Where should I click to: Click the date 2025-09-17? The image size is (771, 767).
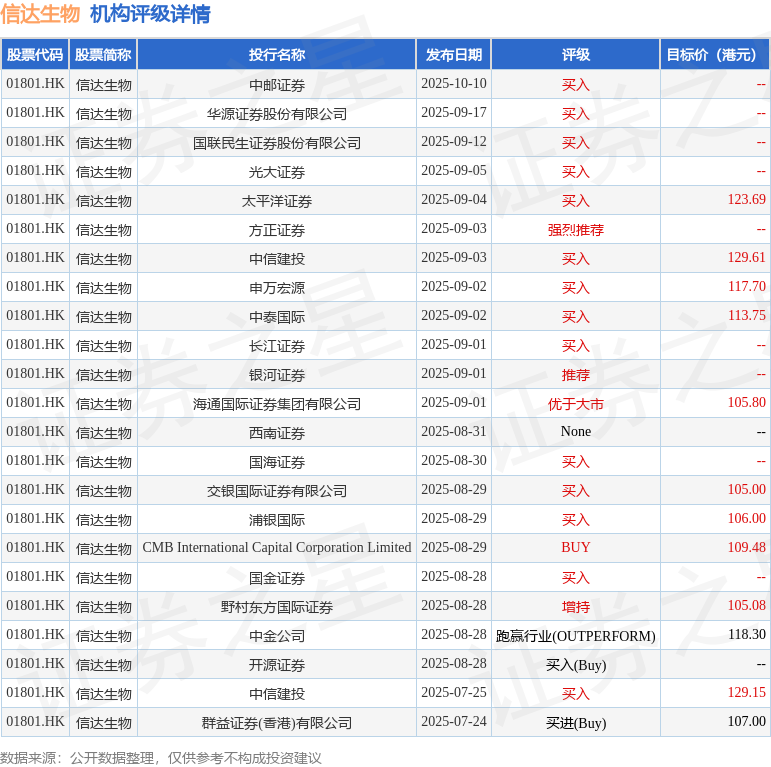tap(454, 113)
